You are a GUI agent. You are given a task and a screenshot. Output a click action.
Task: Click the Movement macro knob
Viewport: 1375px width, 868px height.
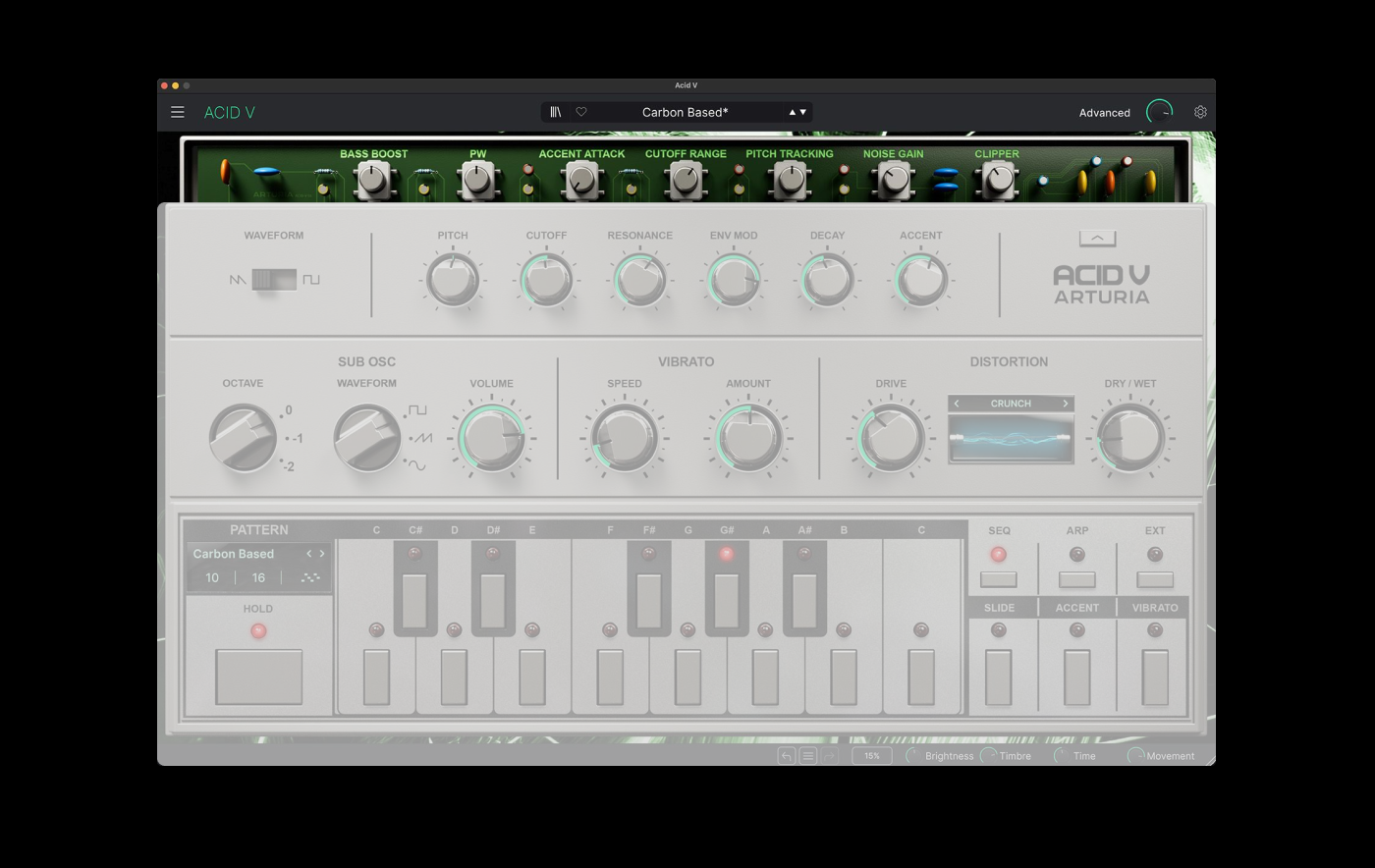click(1135, 755)
